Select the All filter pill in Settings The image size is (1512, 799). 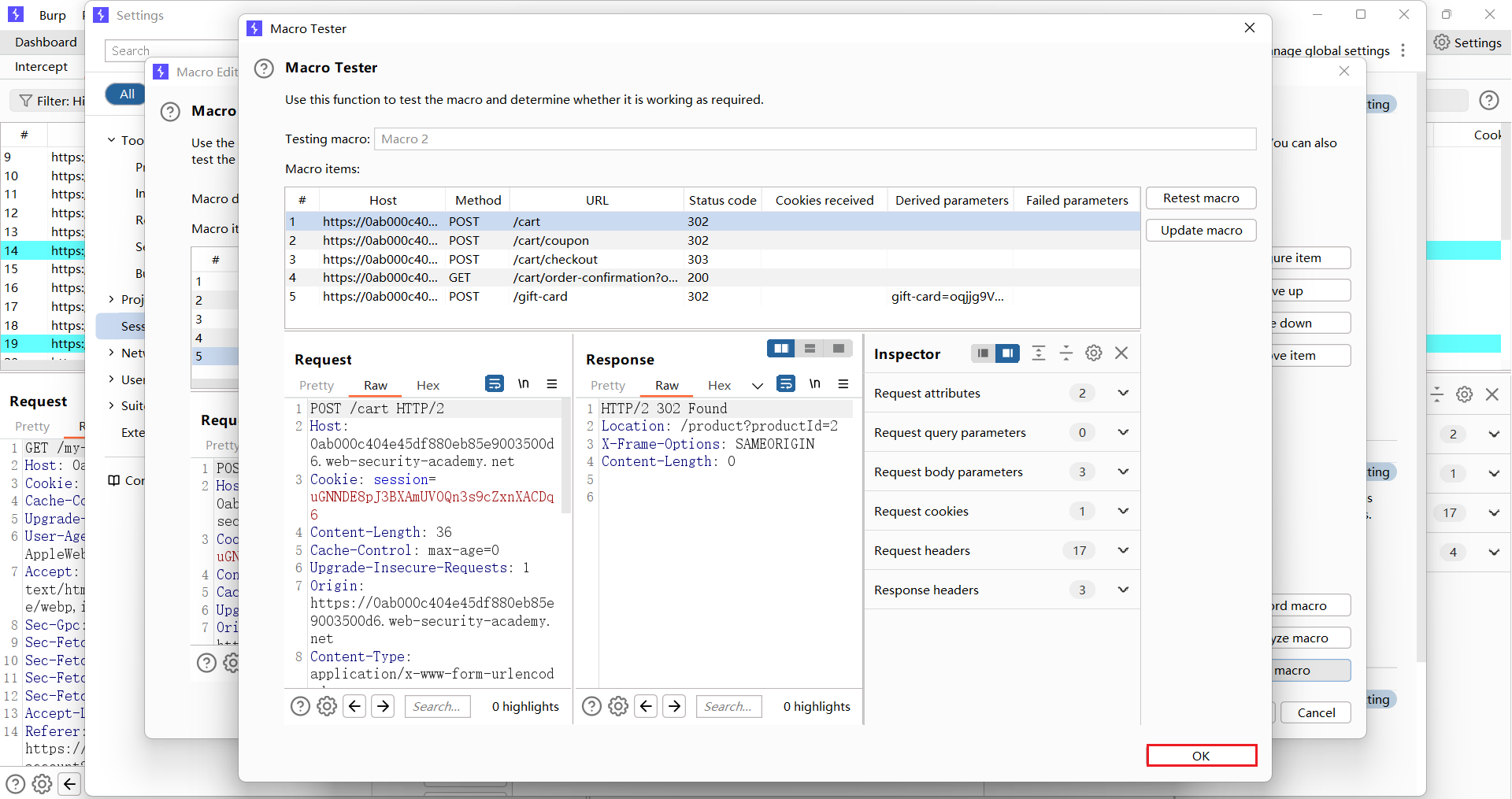click(127, 94)
